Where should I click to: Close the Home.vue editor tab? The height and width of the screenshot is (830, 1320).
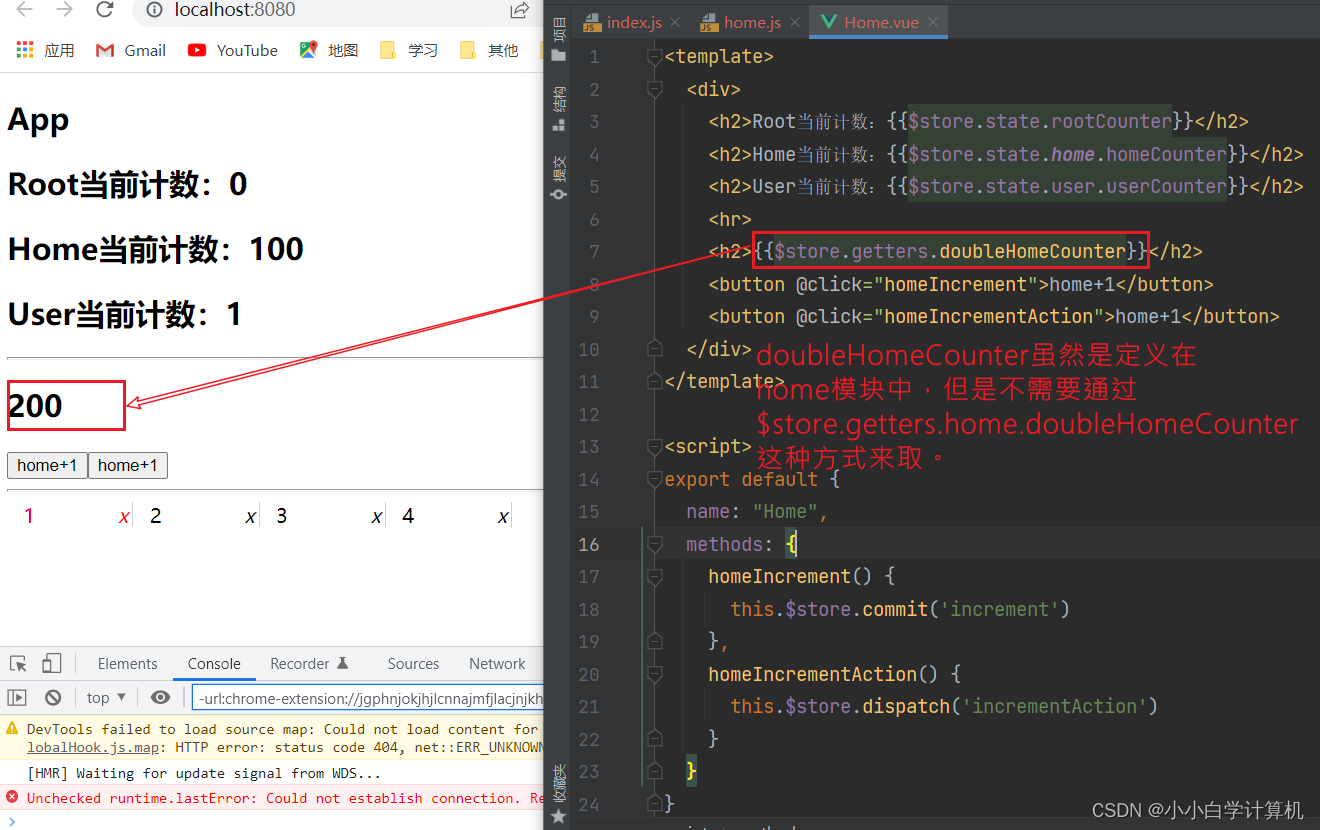pos(933,22)
